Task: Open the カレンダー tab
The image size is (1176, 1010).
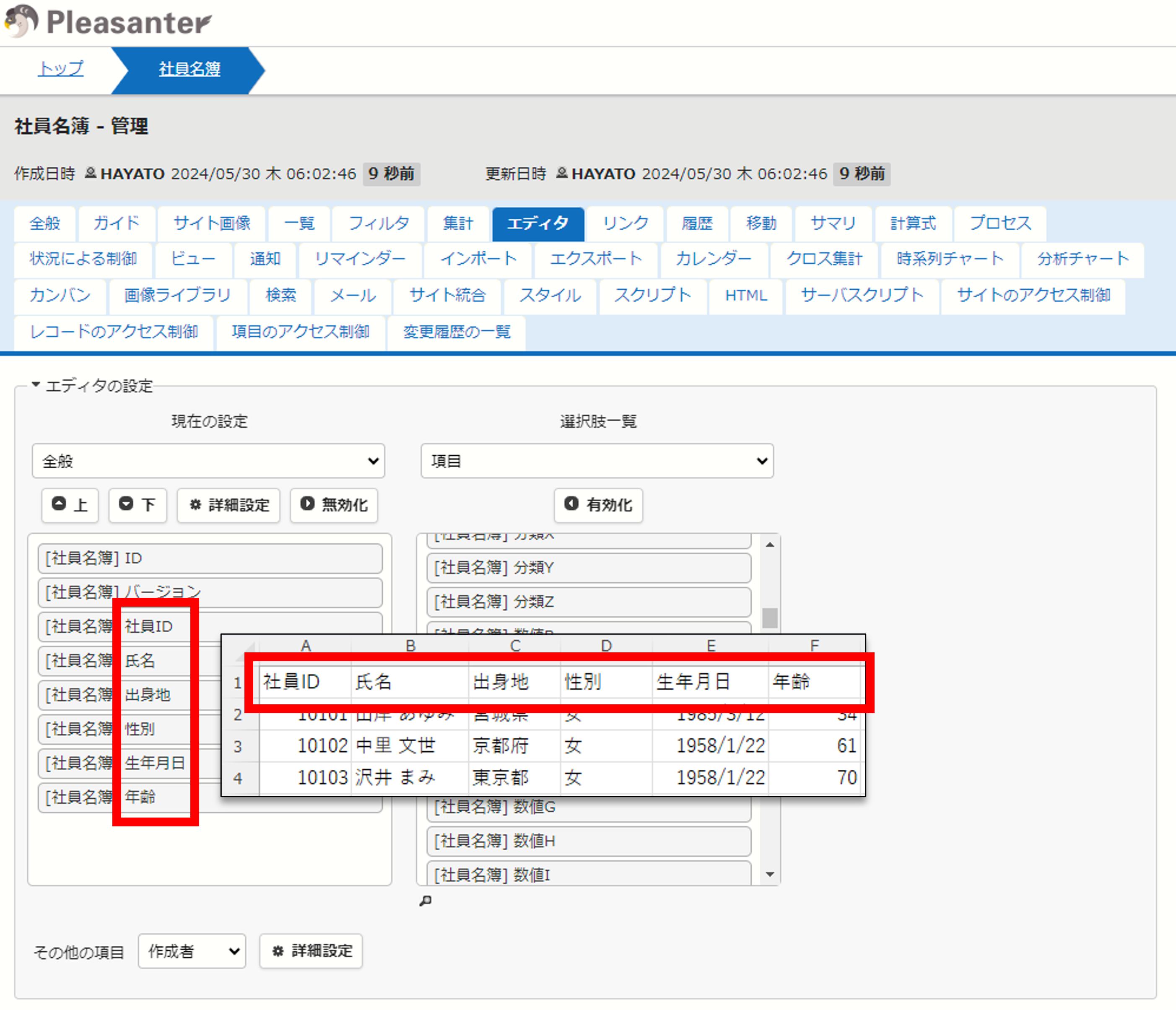Action: [714, 260]
